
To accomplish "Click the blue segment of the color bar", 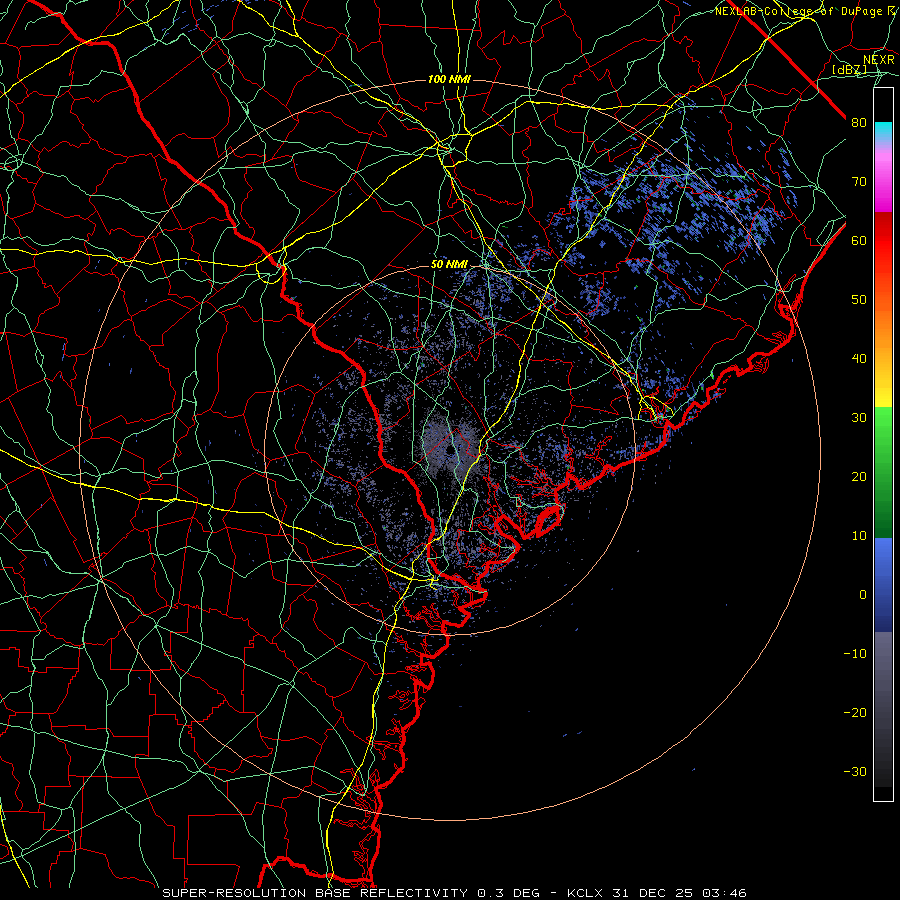I will [x=883, y=584].
